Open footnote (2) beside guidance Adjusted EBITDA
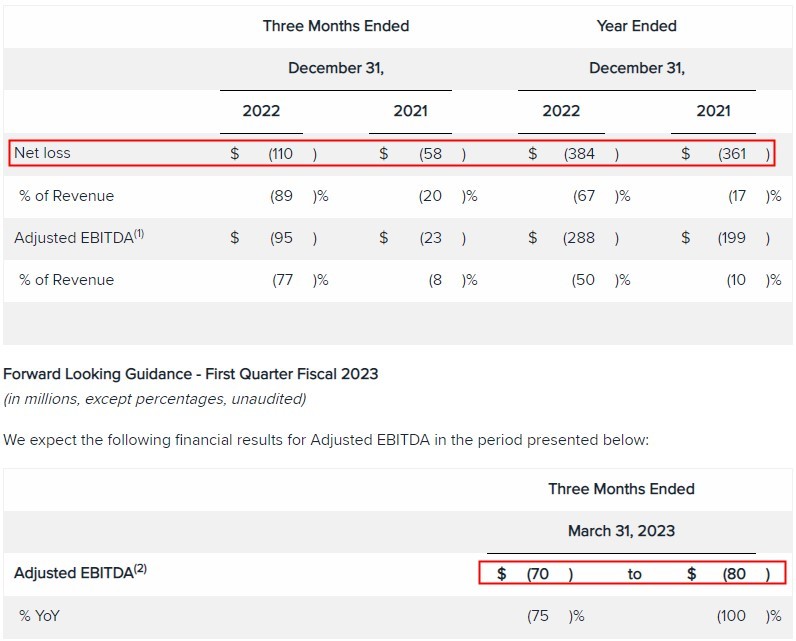 point(140,570)
